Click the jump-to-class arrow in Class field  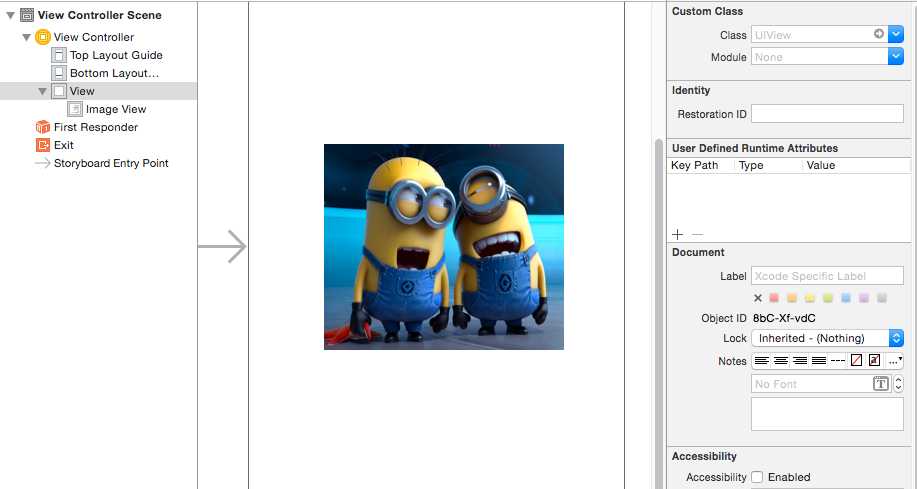[878, 34]
